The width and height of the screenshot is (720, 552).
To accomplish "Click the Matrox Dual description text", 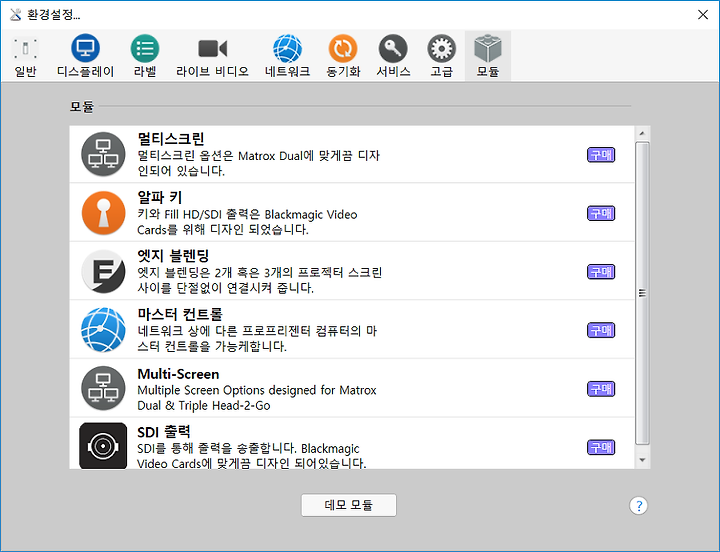I will (259, 163).
